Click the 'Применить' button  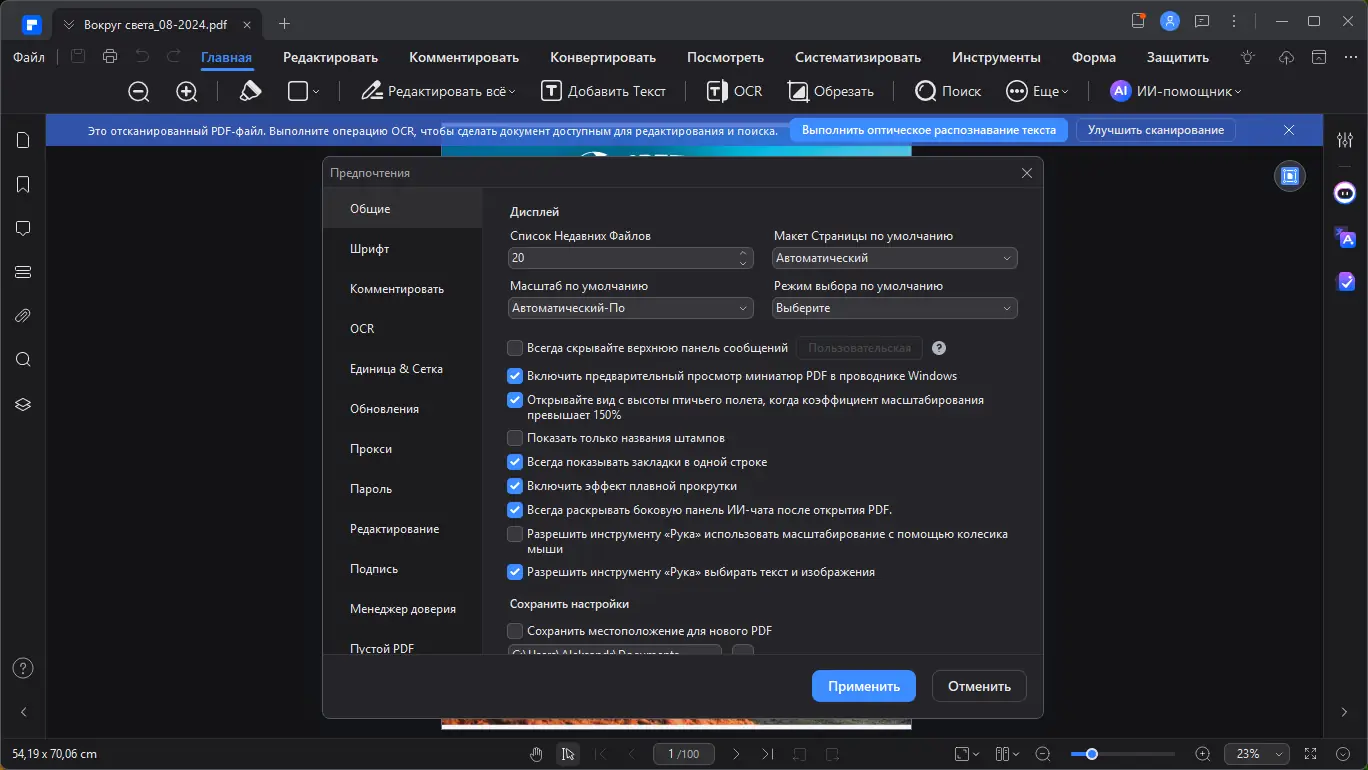[864, 686]
